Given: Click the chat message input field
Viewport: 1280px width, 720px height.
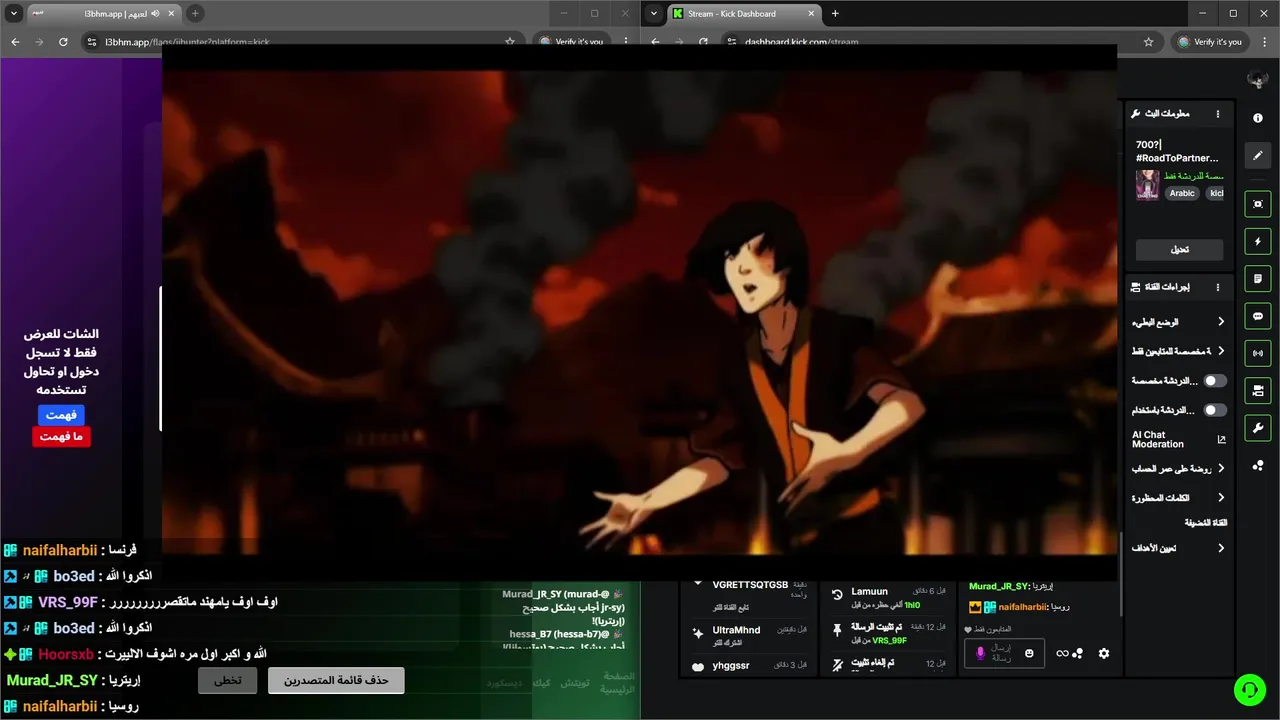Looking at the screenshot, I should pos(1005,653).
